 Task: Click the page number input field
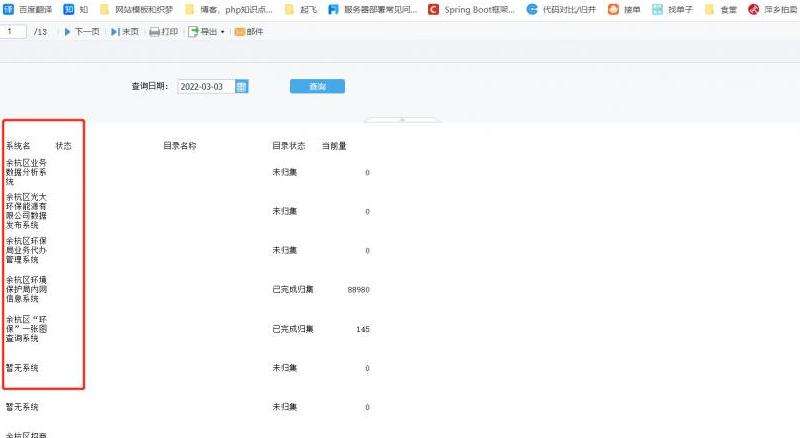pyautogui.click(x=13, y=32)
